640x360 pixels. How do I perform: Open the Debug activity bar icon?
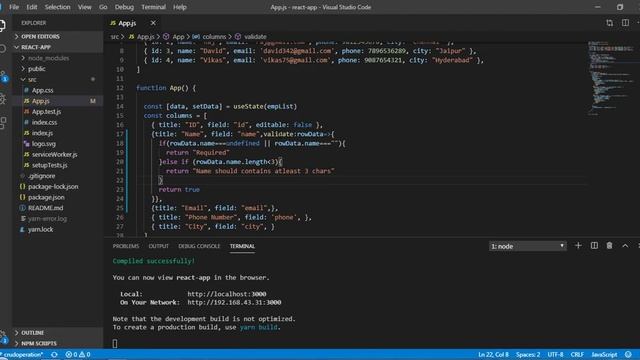pos(2,98)
